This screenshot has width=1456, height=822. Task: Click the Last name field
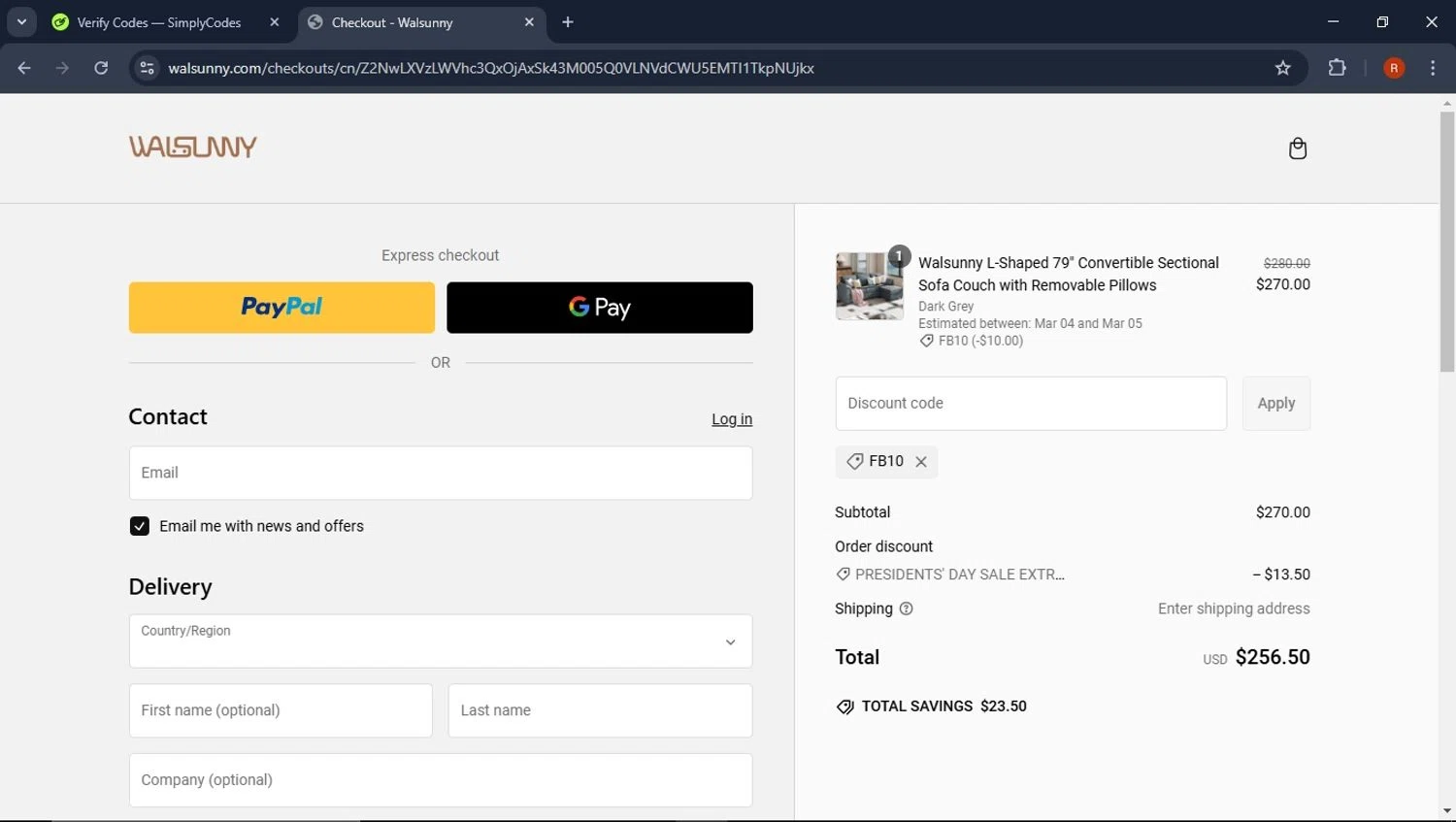click(x=600, y=710)
